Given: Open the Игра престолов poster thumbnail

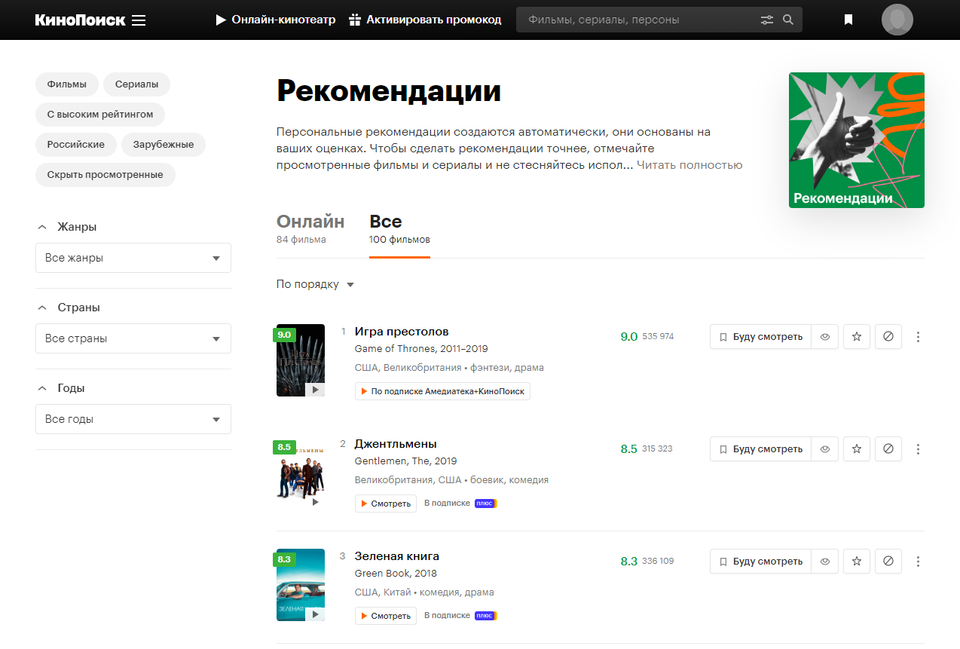Looking at the screenshot, I should pyautogui.click(x=301, y=360).
